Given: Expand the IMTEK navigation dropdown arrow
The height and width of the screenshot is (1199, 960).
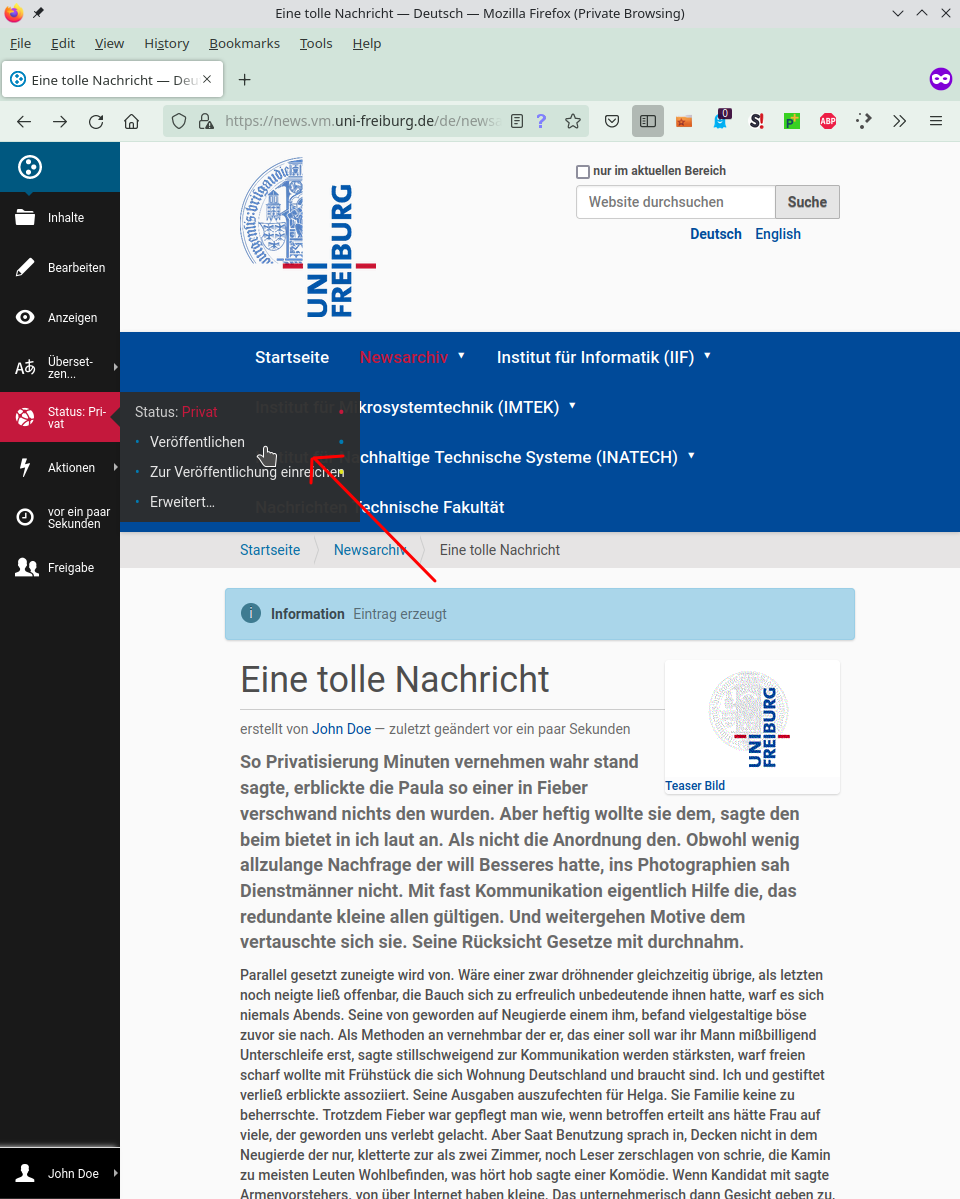Looking at the screenshot, I should point(572,405).
